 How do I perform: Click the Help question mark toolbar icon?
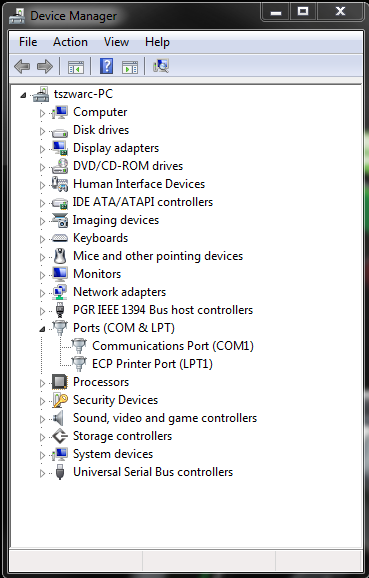[107, 66]
